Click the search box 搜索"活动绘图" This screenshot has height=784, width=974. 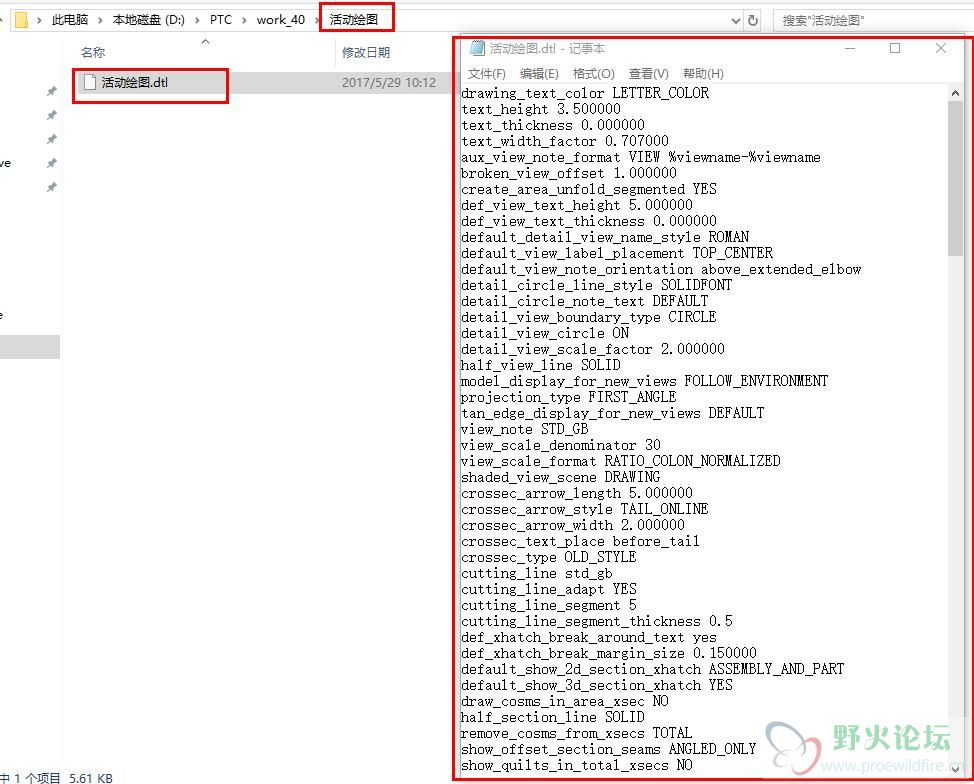pyautogui.click(x=873, y=21)
